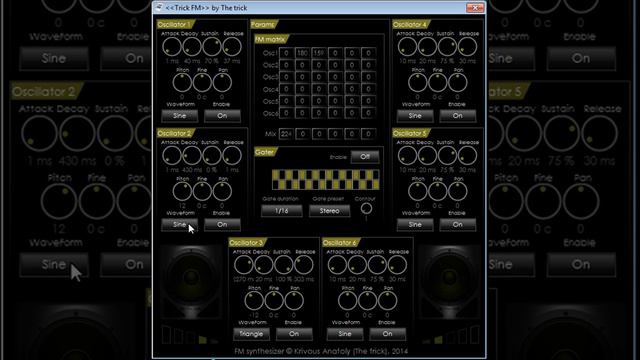
Task: Click Oscillator 2 Decay knob
Action: [192, 156]
